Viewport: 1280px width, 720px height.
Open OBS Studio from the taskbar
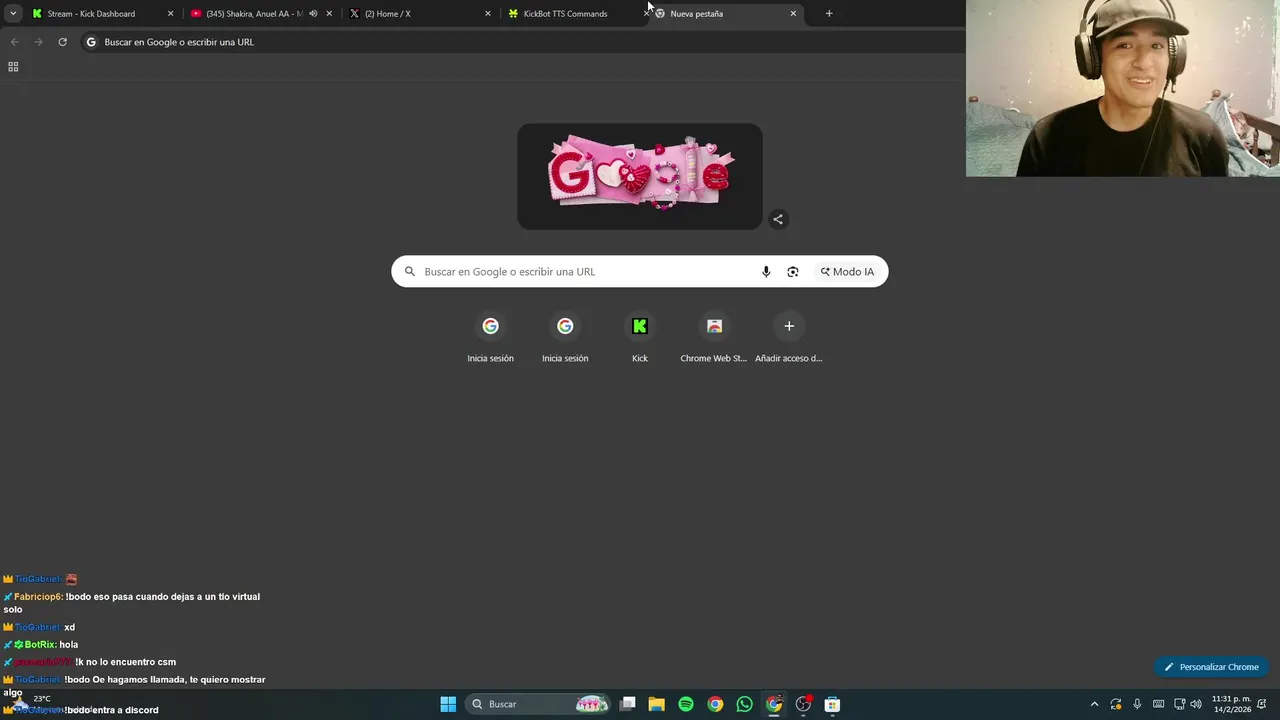click(x=803, y=704)
